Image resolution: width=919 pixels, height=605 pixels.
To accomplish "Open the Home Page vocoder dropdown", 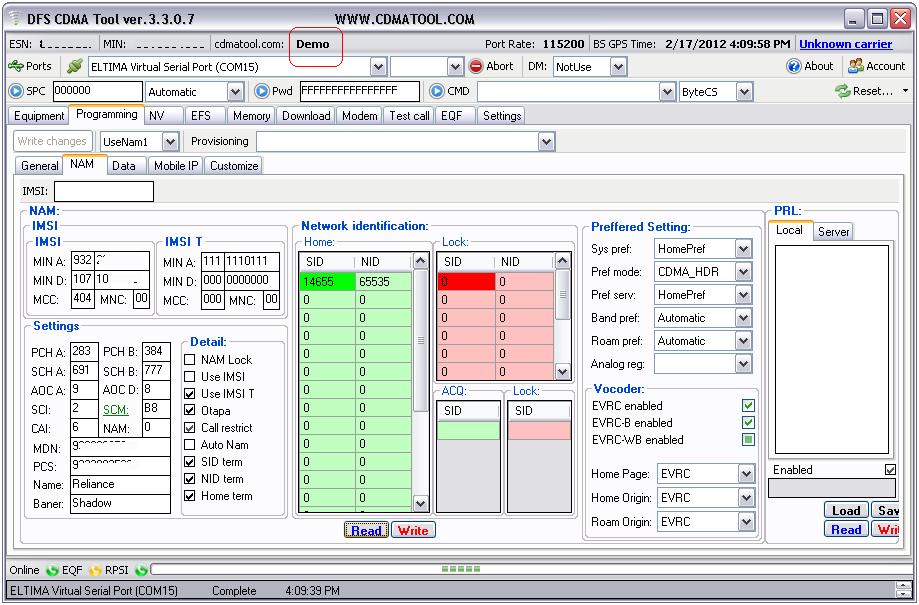I will [746, 473].
